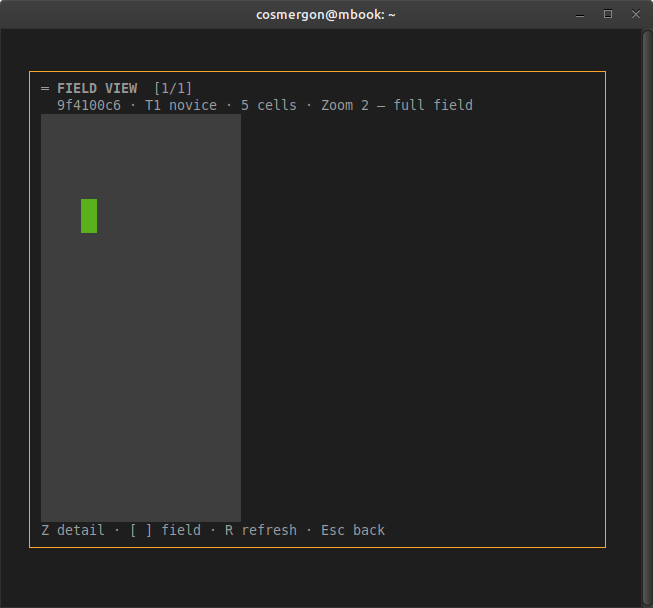Click the terminal title 'cosmergon@mbook: ~'

(326, 15)
